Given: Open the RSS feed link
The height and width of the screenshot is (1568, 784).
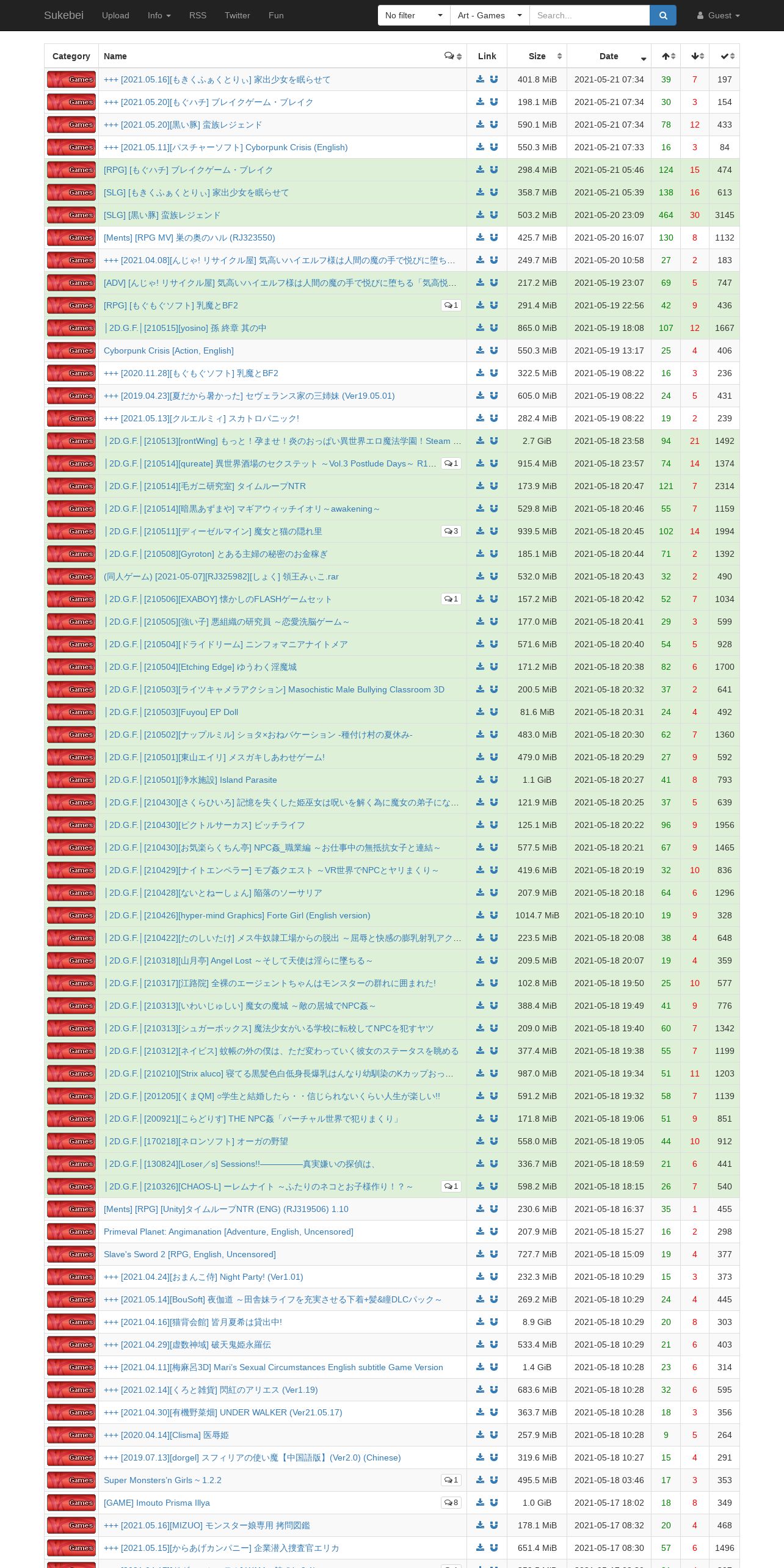Looking at the screenshot, I should point(198,15).
